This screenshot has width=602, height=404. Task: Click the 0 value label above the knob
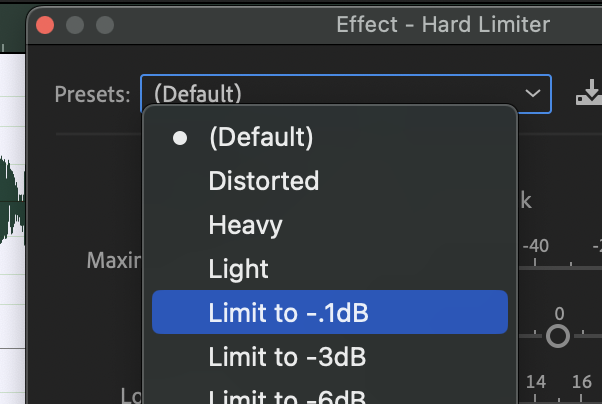point(559,312)
